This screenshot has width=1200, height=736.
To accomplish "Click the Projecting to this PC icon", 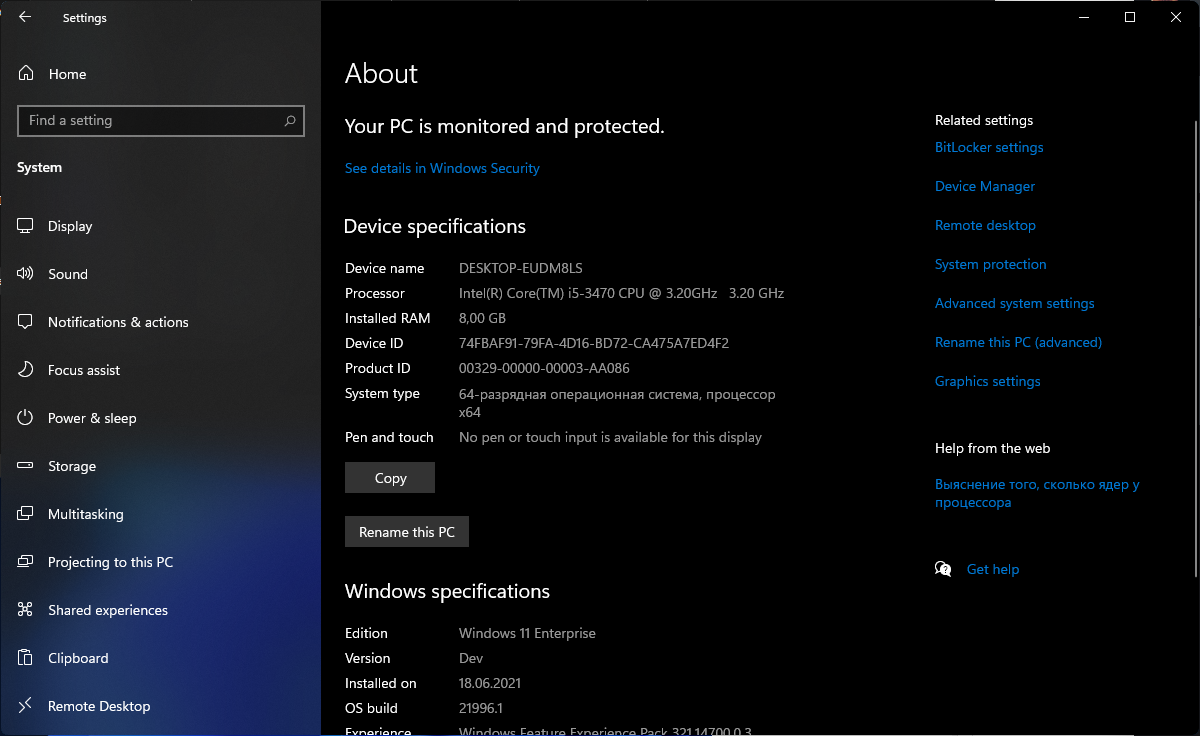I will coord(27,562).
